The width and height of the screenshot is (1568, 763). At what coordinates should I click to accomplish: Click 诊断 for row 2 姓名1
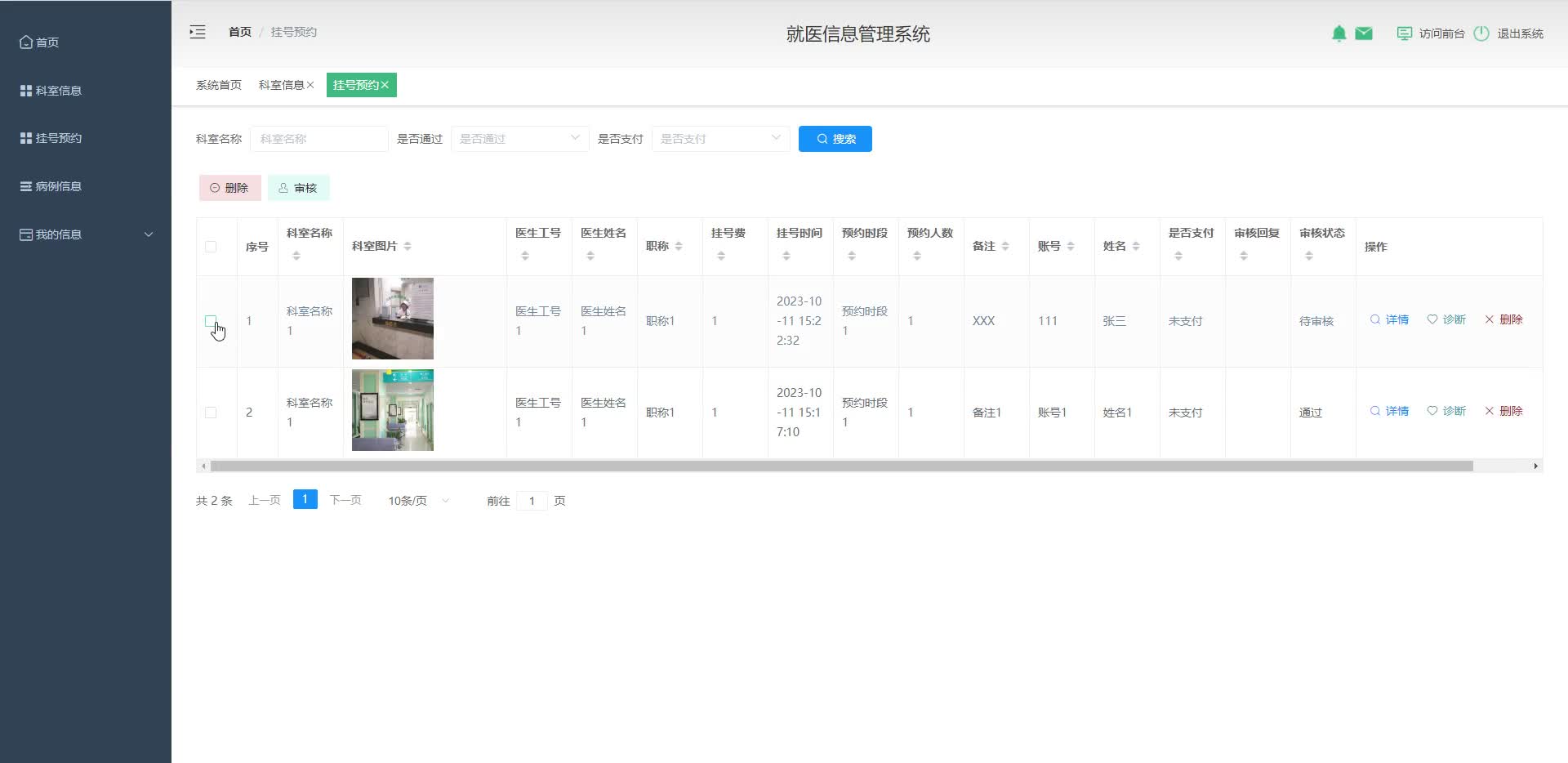coord(1446,411)
